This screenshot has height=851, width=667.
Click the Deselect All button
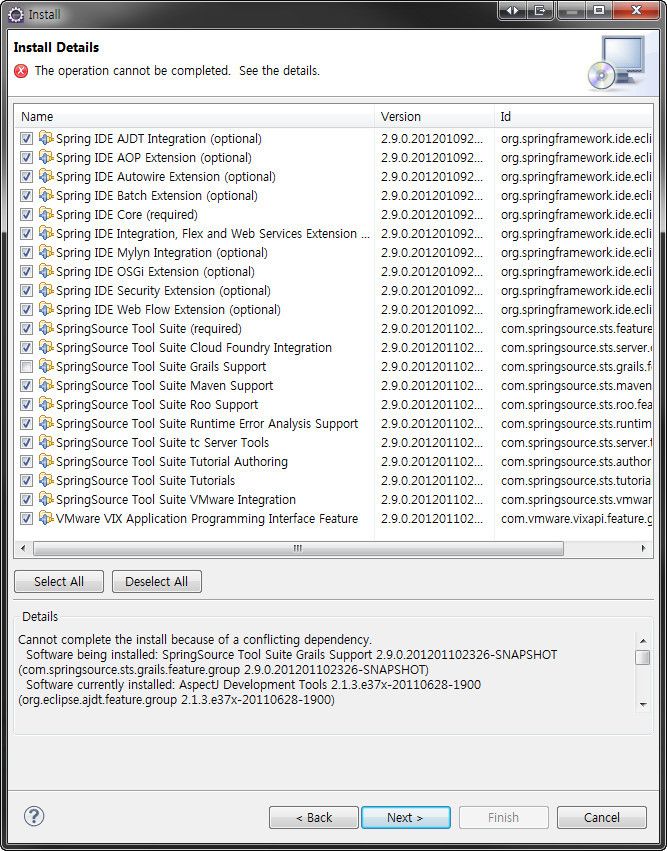[156, 582]
